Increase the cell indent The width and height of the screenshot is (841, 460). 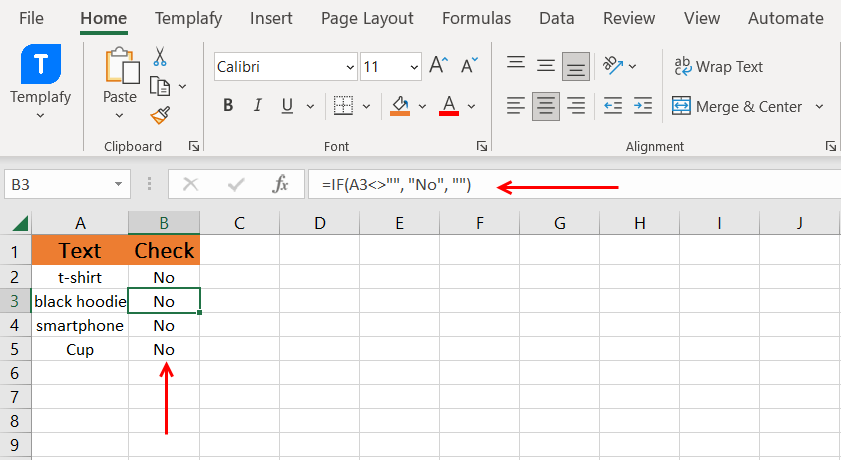[643, 106]
